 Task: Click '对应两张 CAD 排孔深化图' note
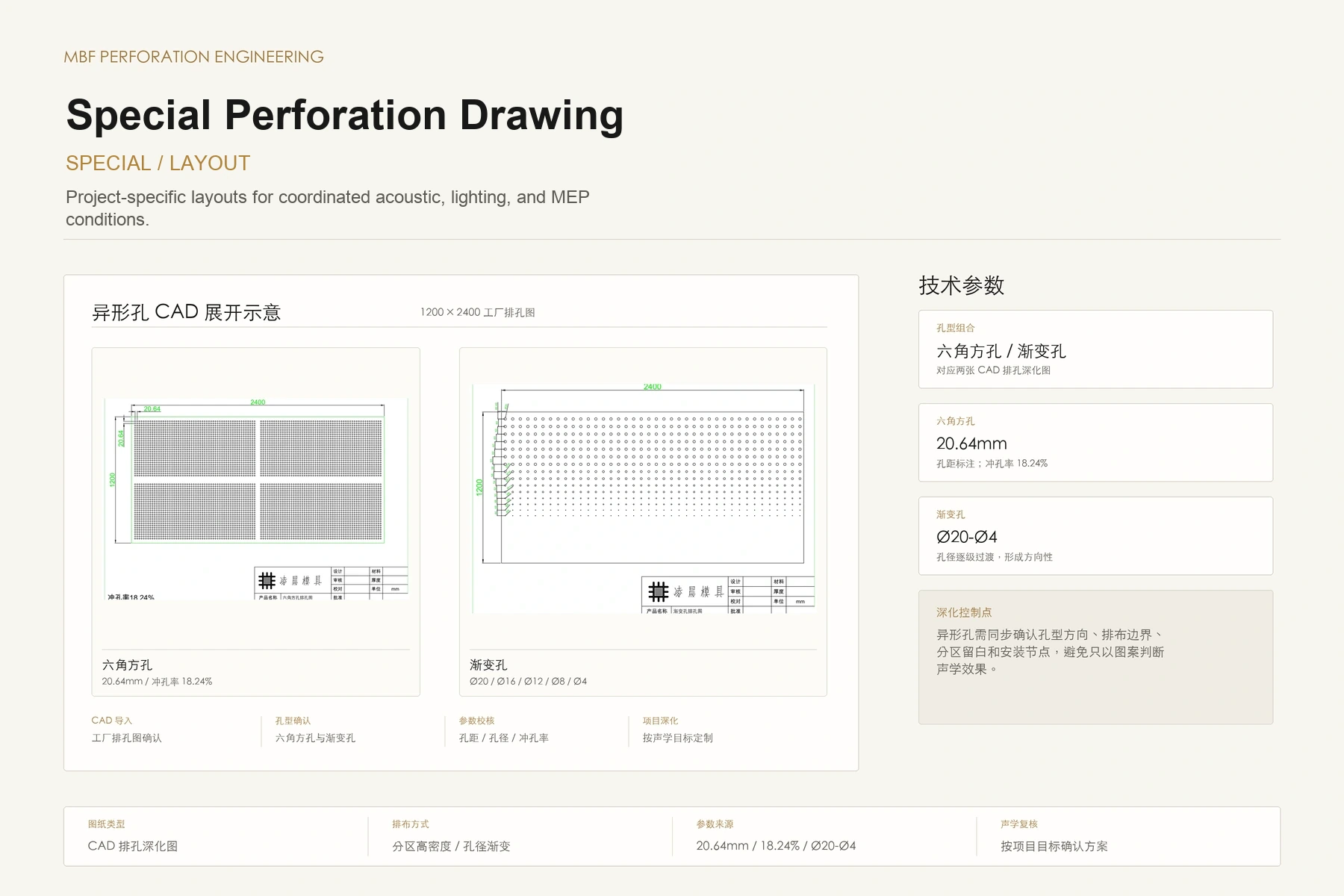coord(993,370)
